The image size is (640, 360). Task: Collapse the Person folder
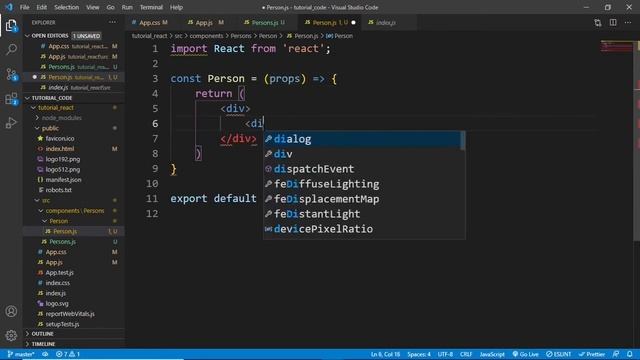[73, 221]
